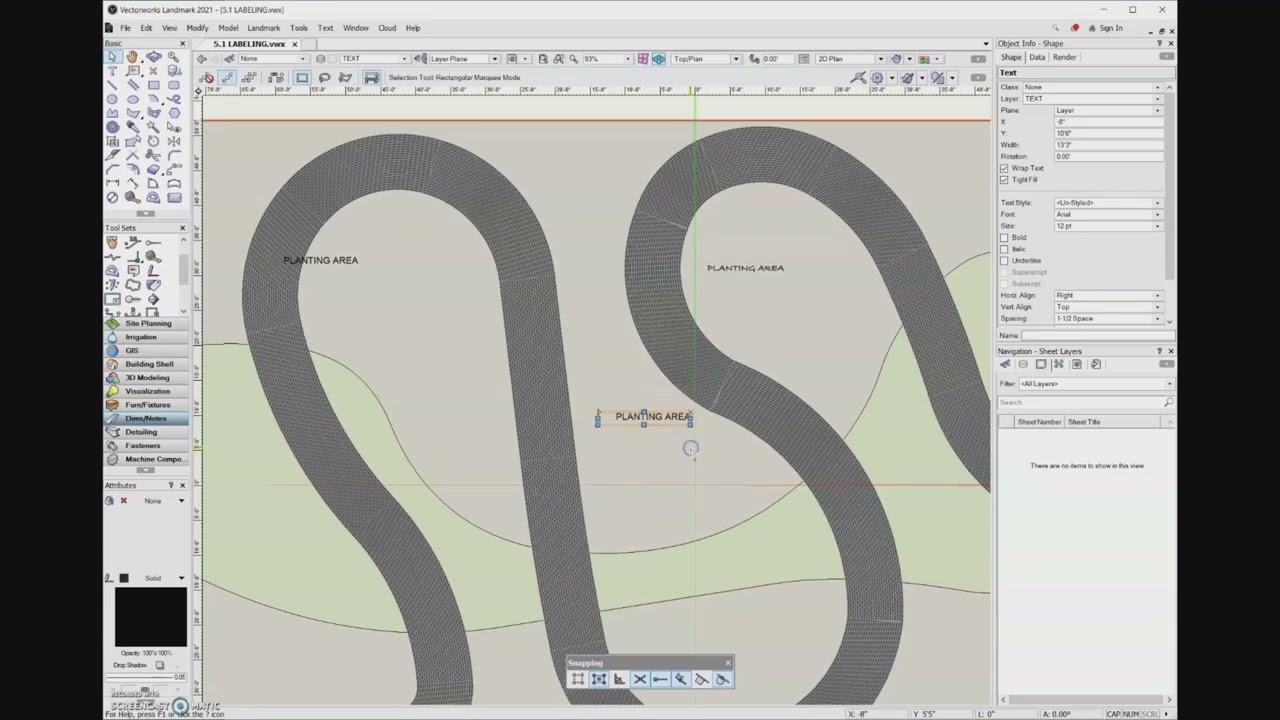Open the Spacing dropdown
Screen dimensions: 1280x720
click(x=1108, y=319)
